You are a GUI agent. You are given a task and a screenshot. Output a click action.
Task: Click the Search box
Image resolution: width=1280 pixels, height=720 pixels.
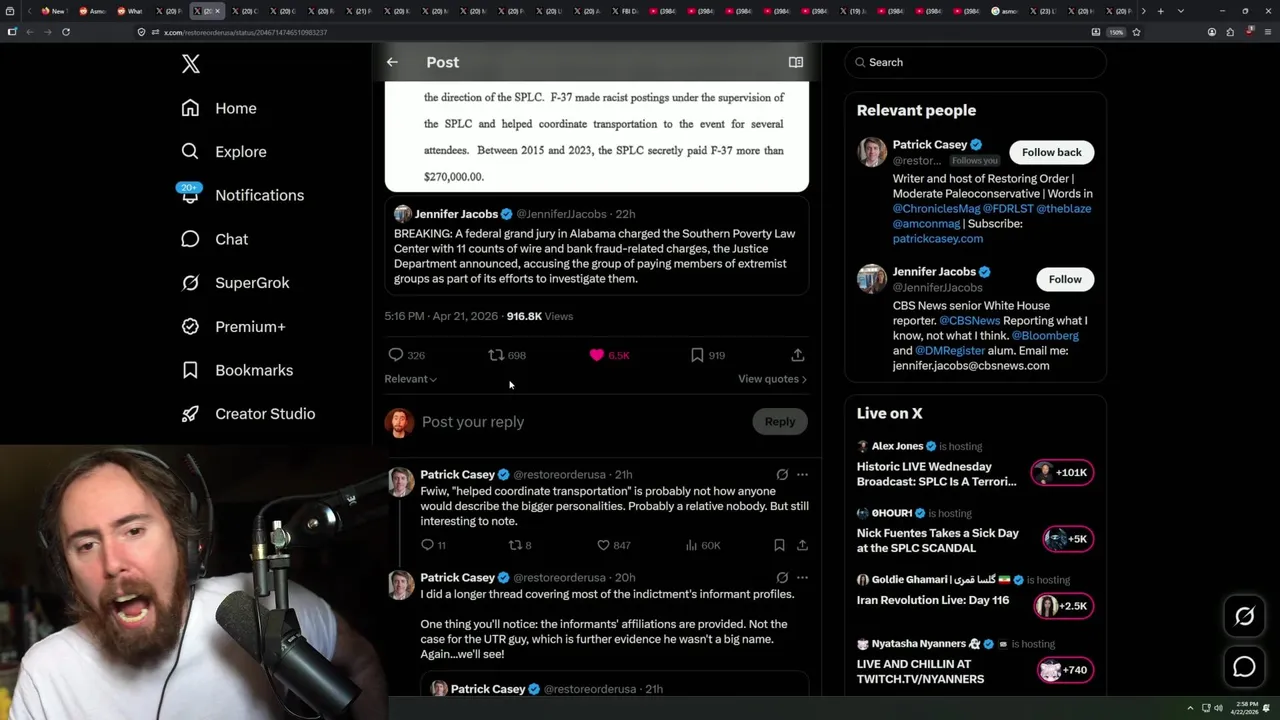coord(975,62)
